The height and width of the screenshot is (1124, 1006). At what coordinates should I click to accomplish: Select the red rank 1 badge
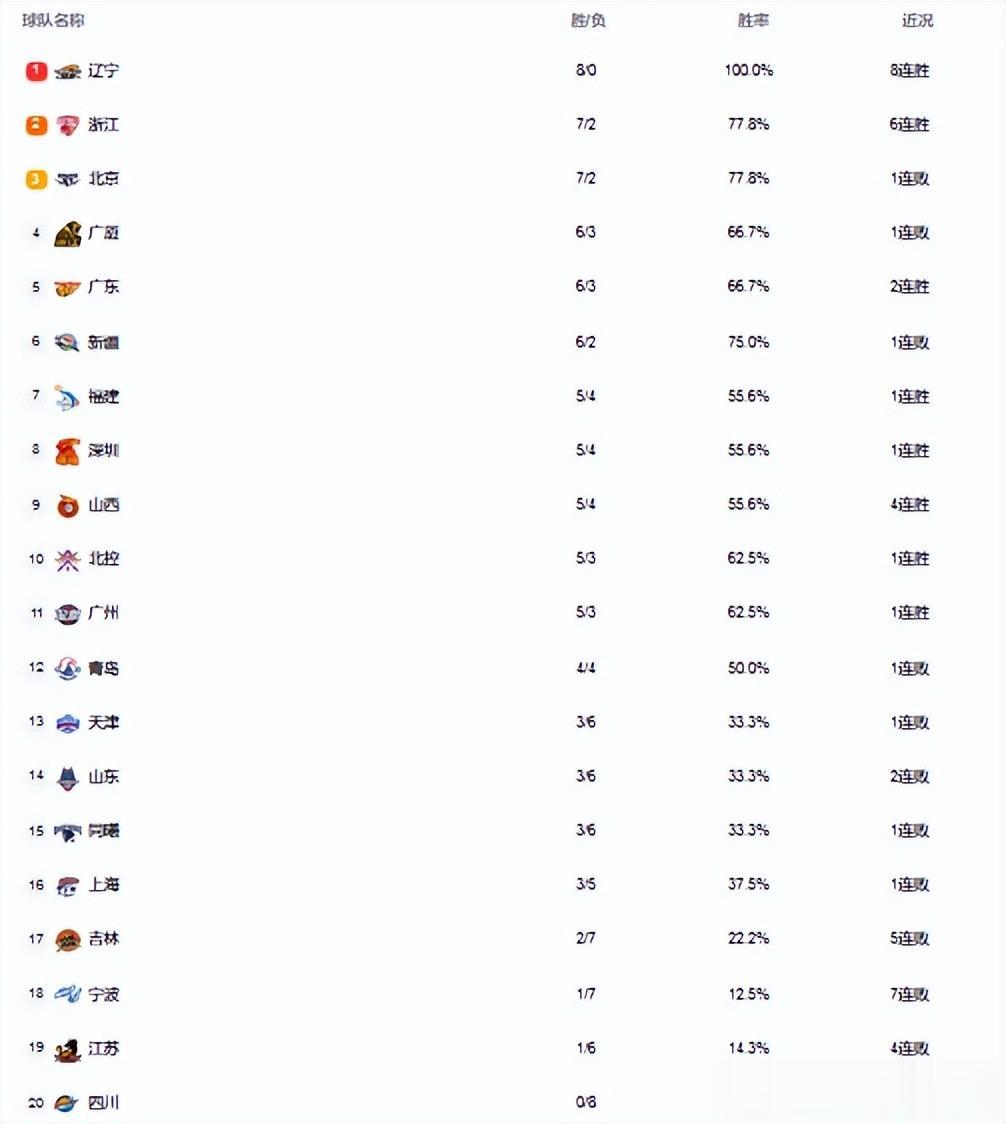37,71
